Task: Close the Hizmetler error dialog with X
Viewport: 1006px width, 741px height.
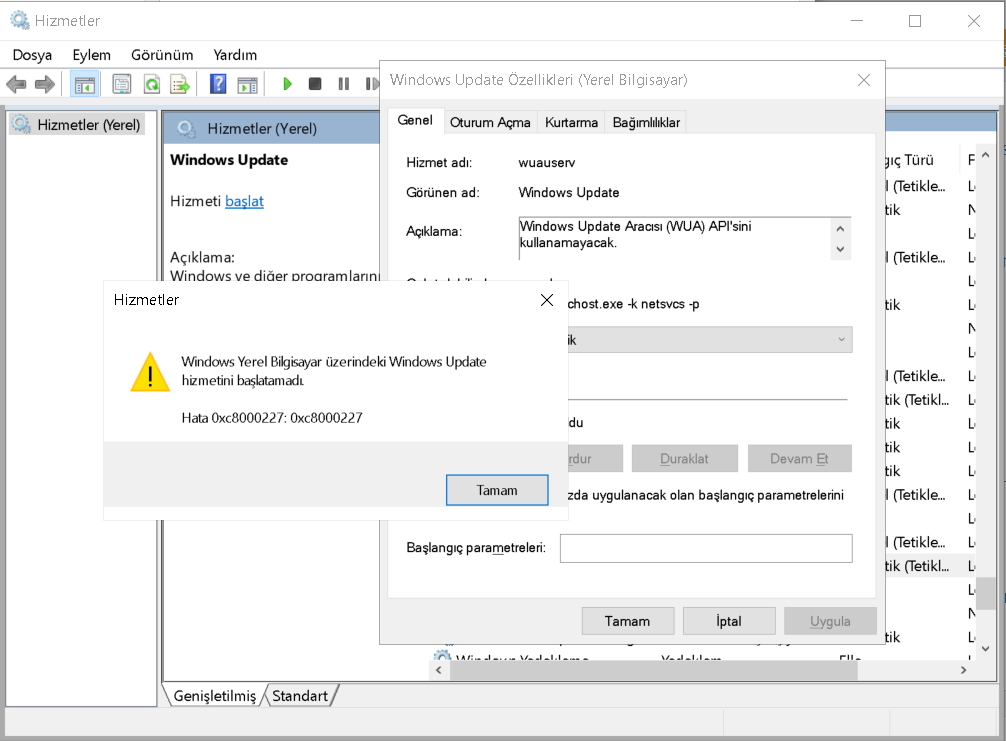Action: (547, 300)
